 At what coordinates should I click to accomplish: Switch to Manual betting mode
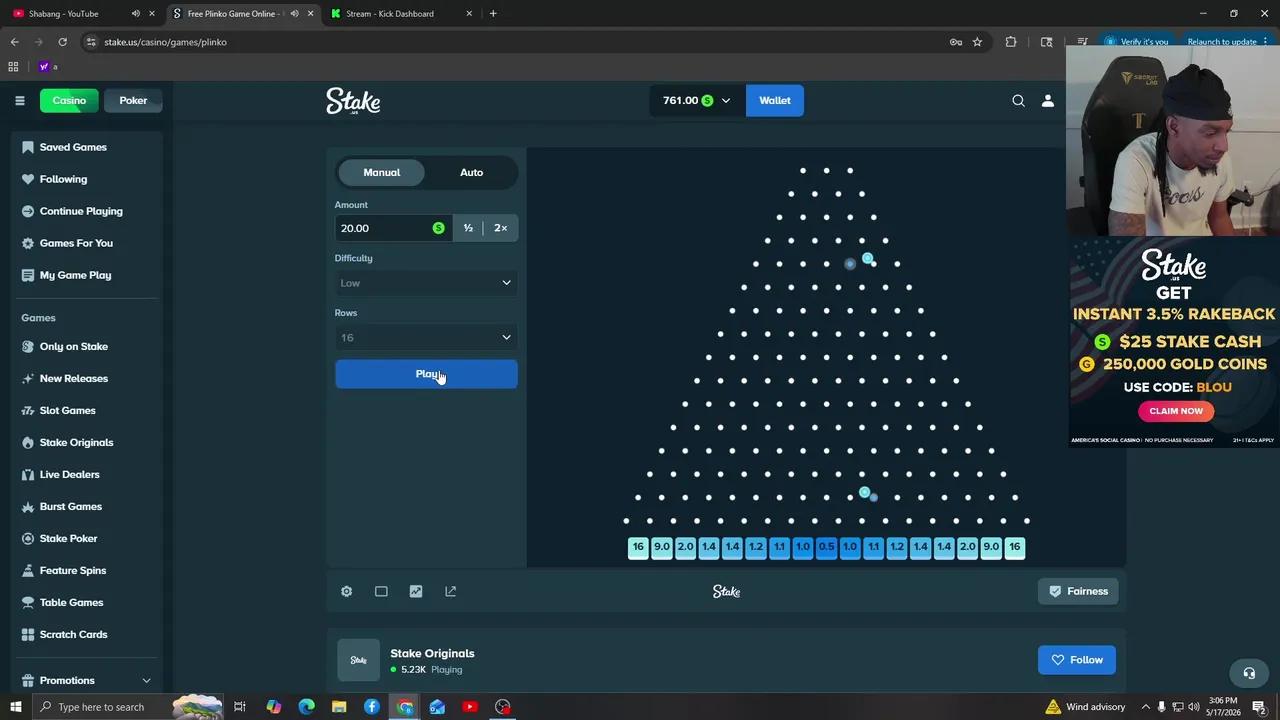click(381, 172)
